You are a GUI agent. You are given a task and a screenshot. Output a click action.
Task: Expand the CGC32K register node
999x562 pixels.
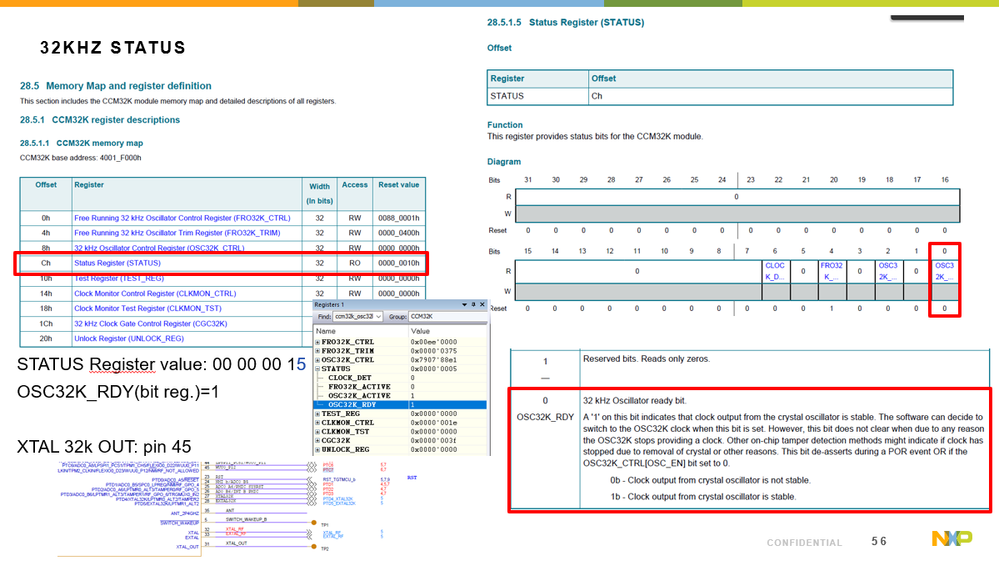(318, 441)
